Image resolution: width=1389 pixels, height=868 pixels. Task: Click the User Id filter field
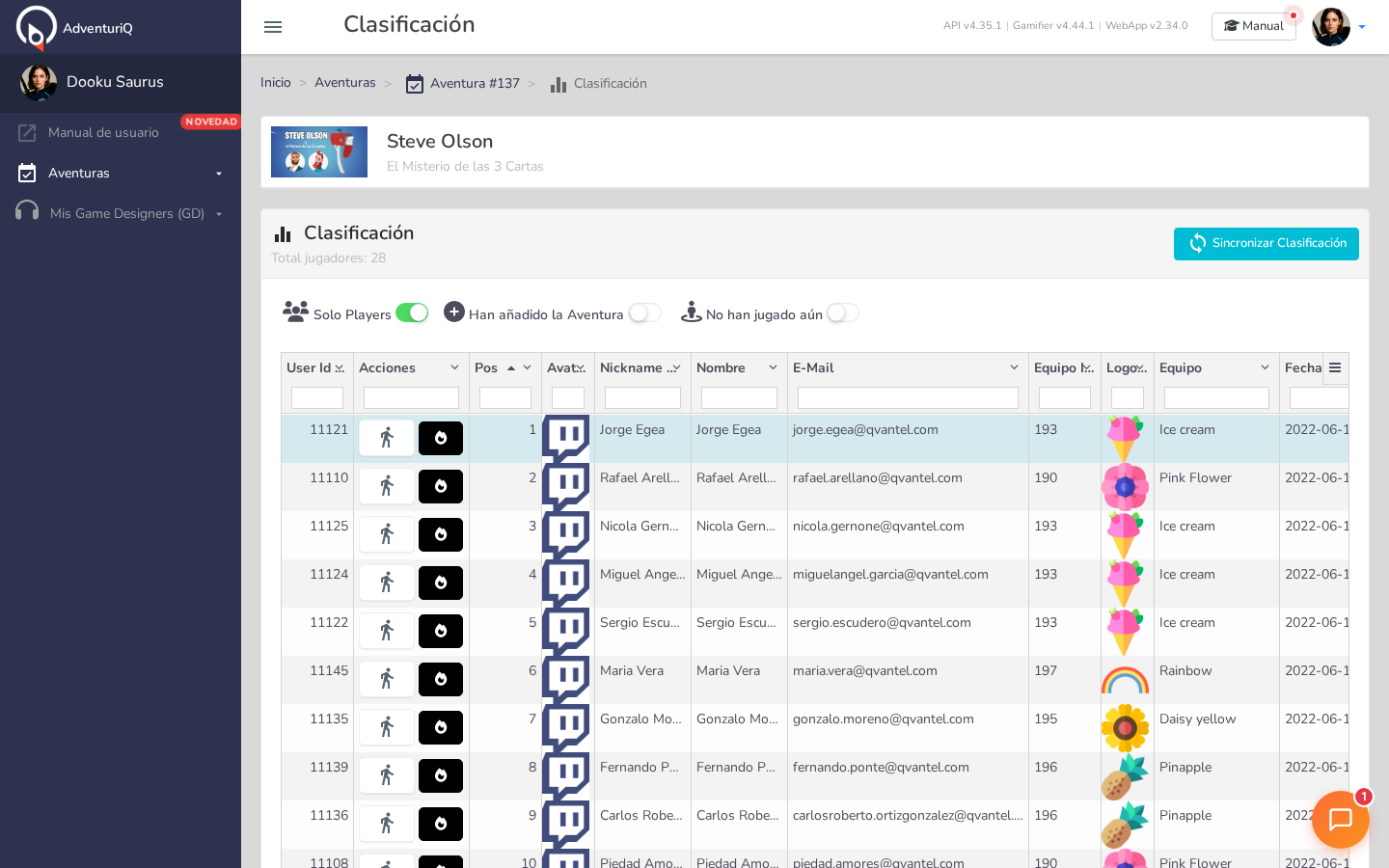click(317, 397)
